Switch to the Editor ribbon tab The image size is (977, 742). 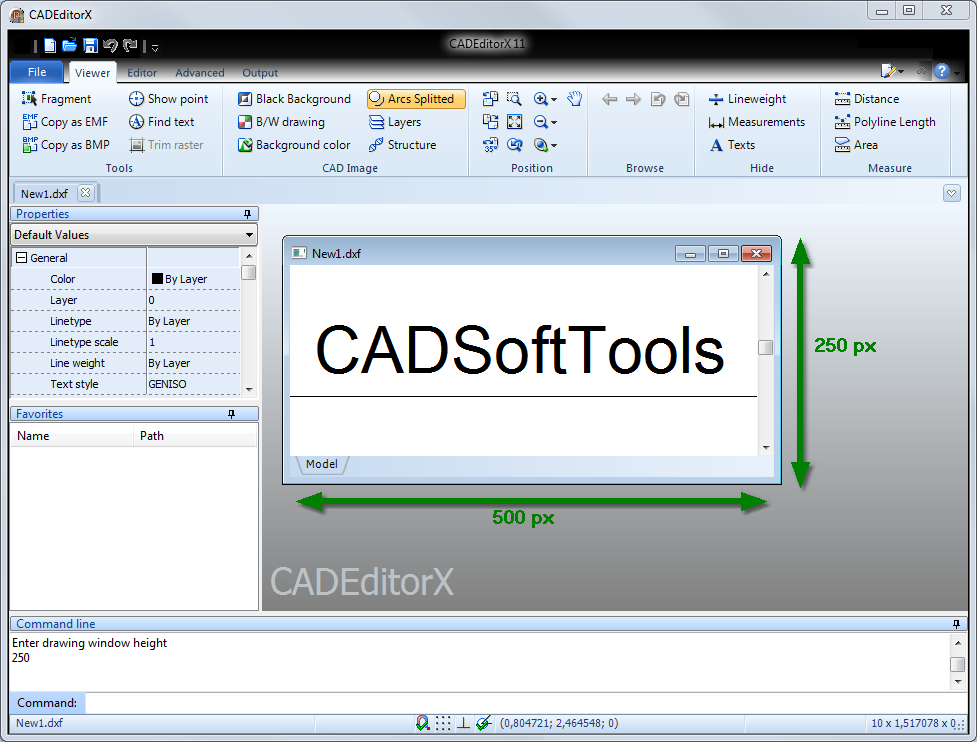[142, 73]
